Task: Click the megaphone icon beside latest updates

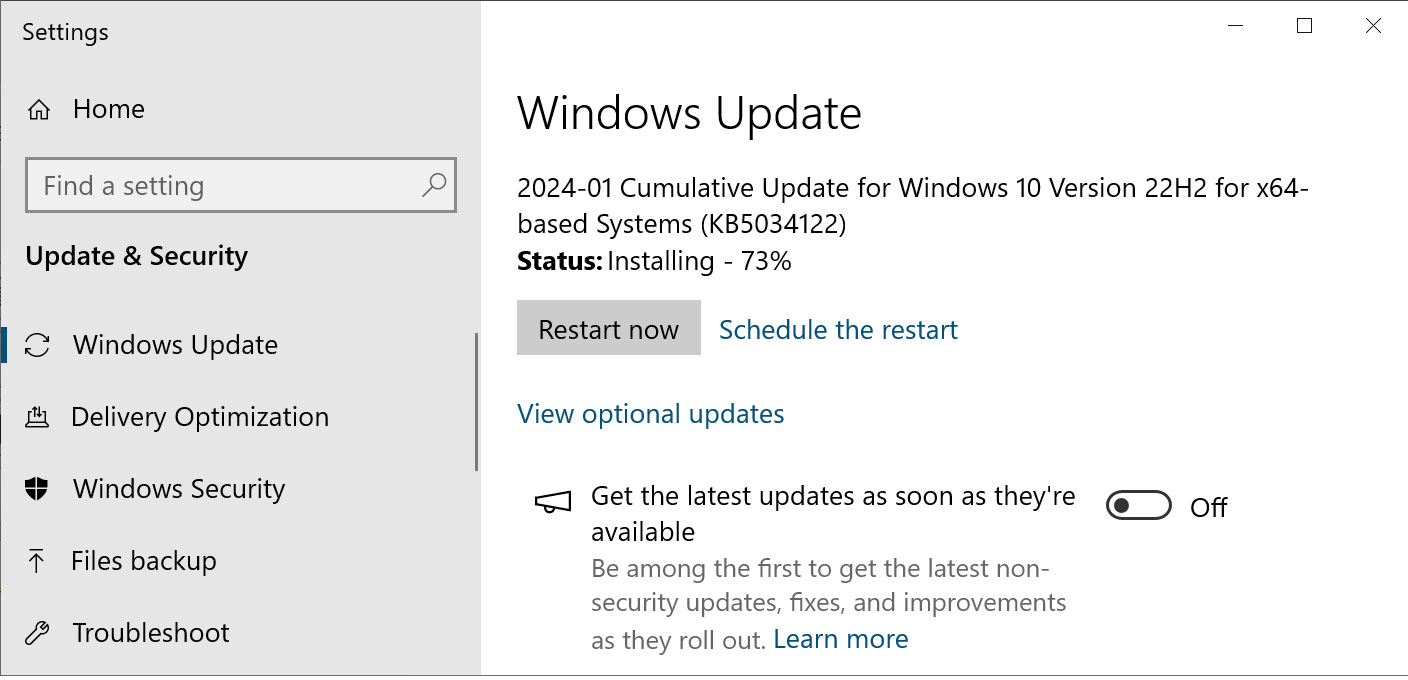Action: [553, 501]
